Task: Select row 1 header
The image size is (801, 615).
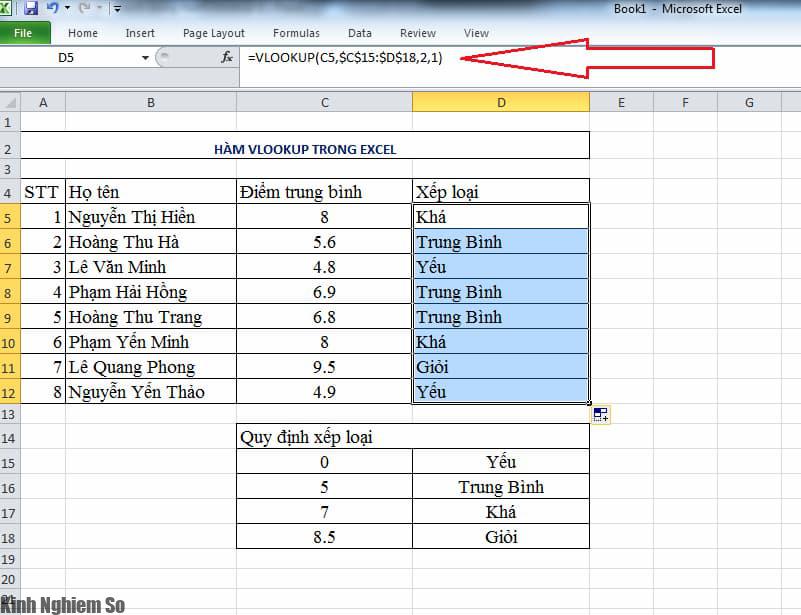Action: click(10, 122)
